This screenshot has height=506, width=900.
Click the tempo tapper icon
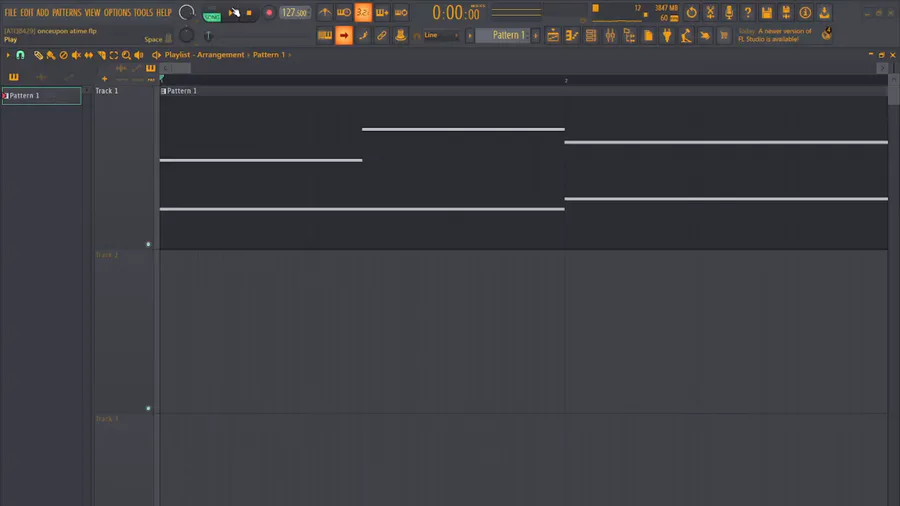click(686, 36)
